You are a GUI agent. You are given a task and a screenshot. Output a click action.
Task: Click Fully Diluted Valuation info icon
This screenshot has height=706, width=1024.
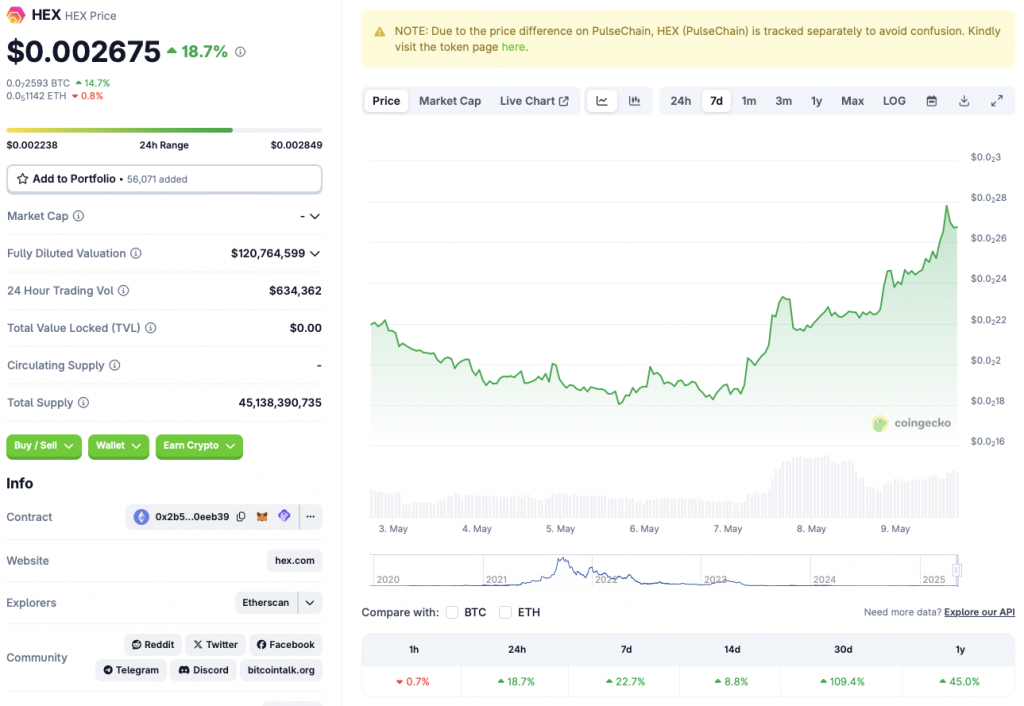point(136,253)
